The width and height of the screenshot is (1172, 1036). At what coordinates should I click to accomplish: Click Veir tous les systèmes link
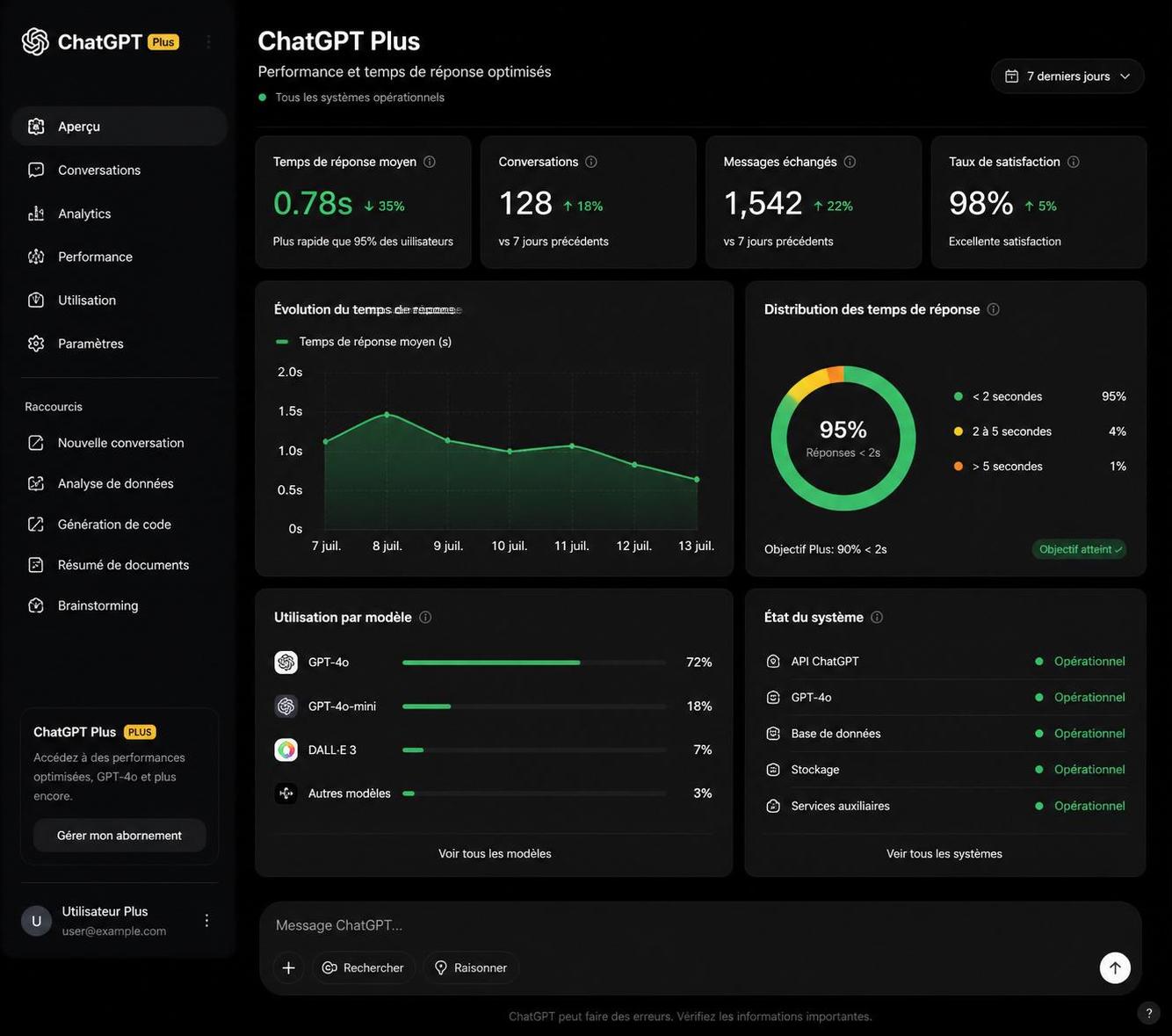[944, 854]
